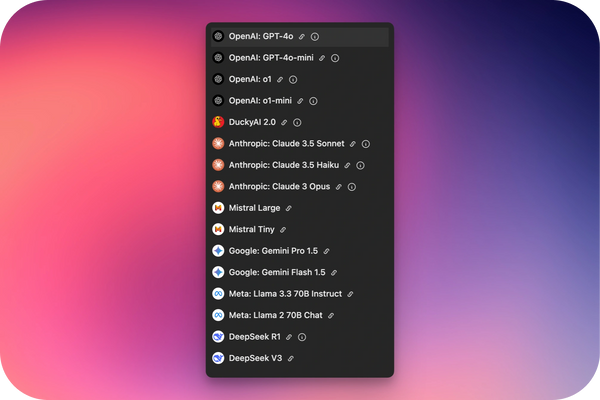The height and width of the screenshot is (400, 600).
Task: Click the link icon next to OpenAI: o1
Action: coord(280,79)
